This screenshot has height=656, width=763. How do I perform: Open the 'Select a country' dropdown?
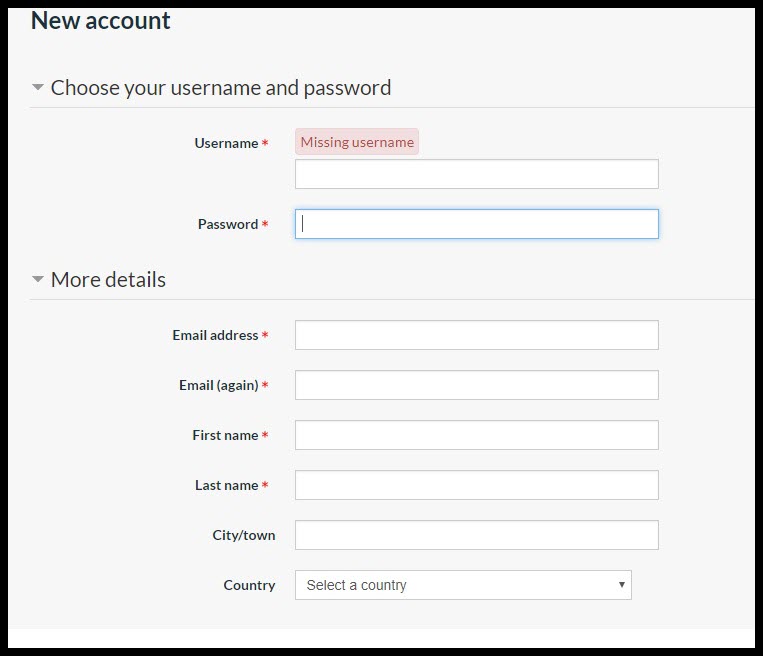[x=463, y=585]
